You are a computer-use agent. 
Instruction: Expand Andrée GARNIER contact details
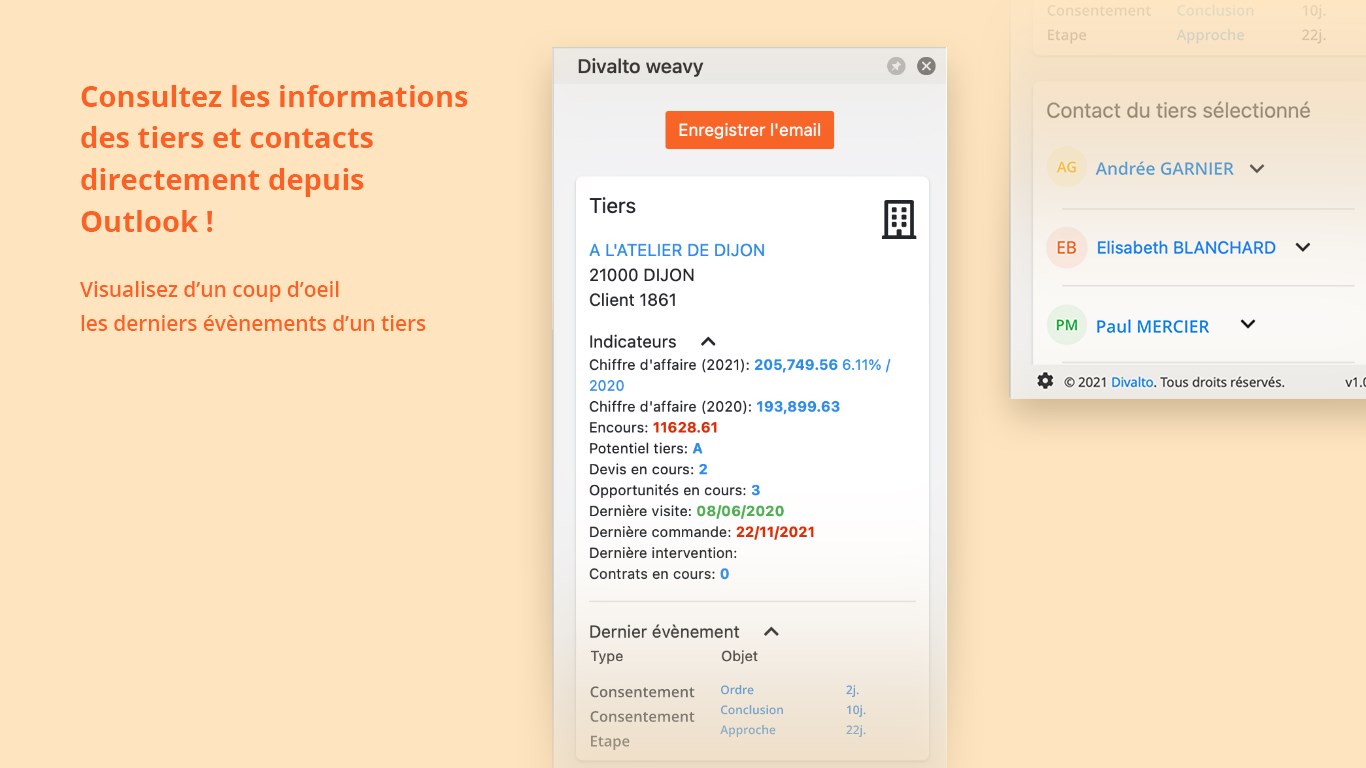click(1257, 169)
